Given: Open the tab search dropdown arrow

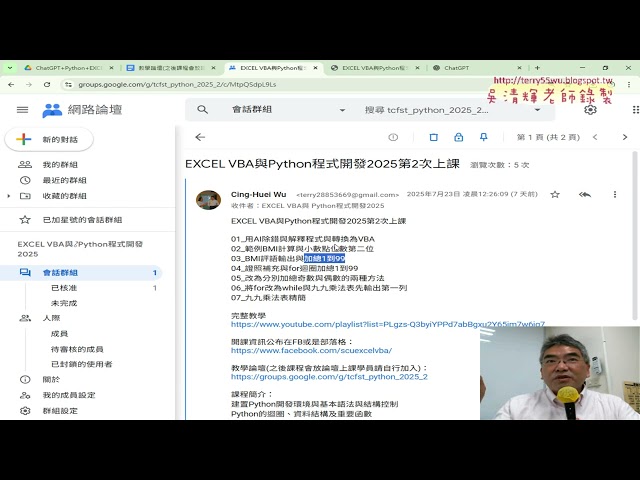Looking at the screenshot, I should (x=10, y=68).
